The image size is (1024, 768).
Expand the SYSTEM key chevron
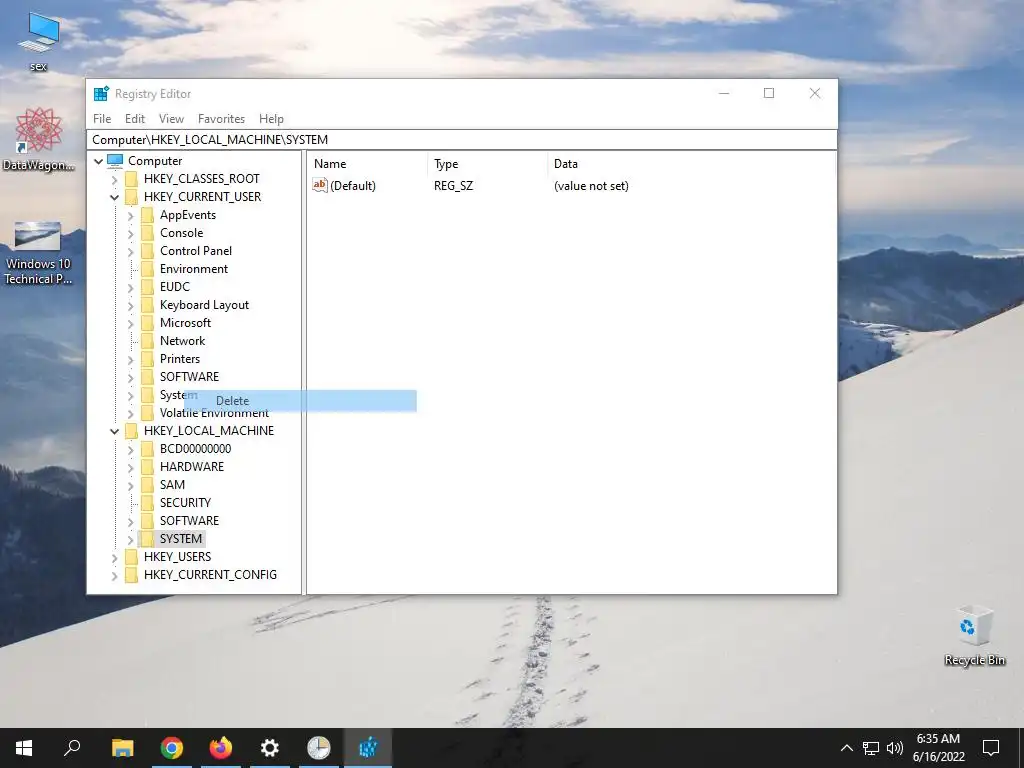pyautogui.click(x=131, y=539)
